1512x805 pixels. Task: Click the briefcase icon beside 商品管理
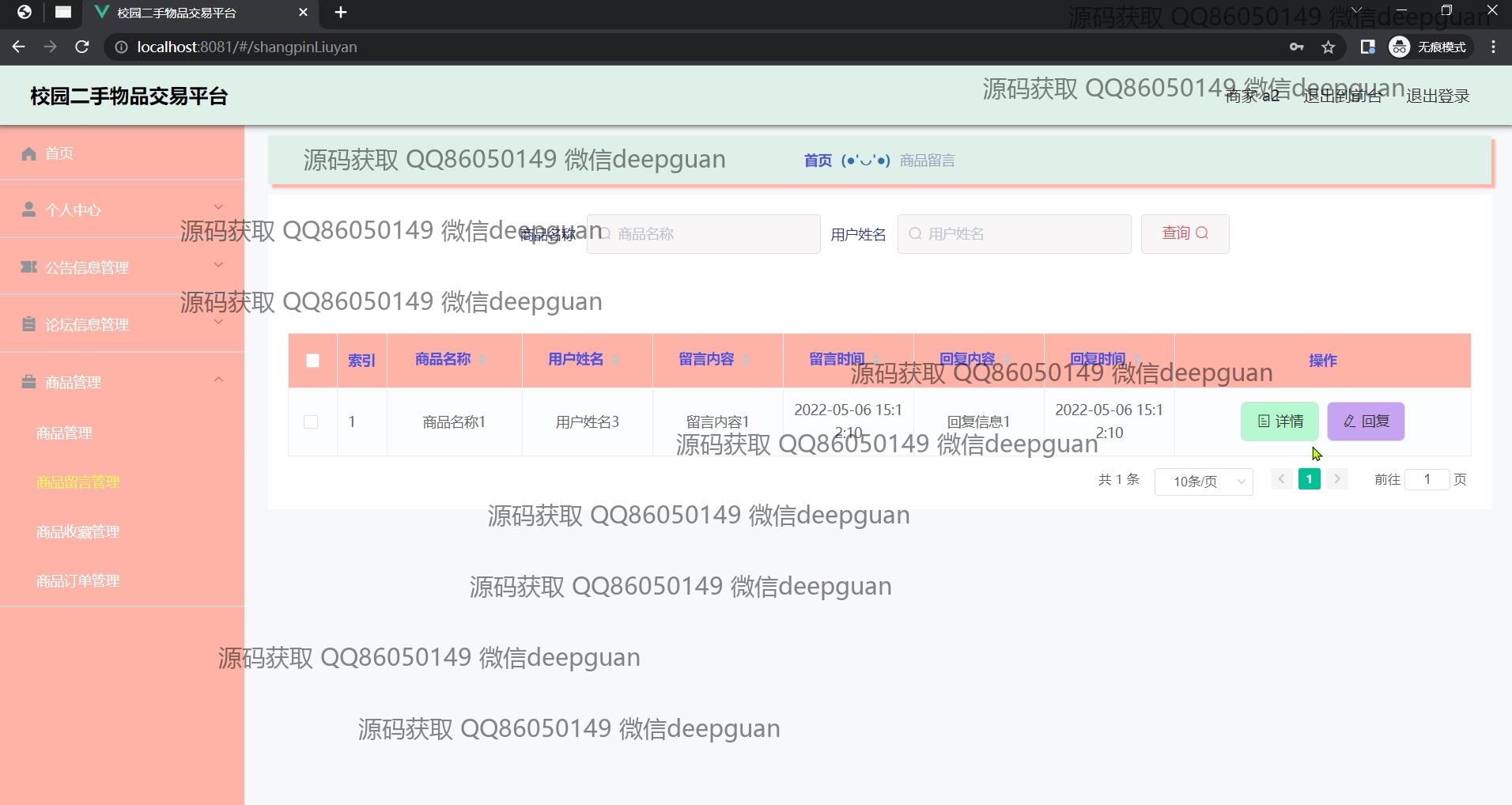29,382
